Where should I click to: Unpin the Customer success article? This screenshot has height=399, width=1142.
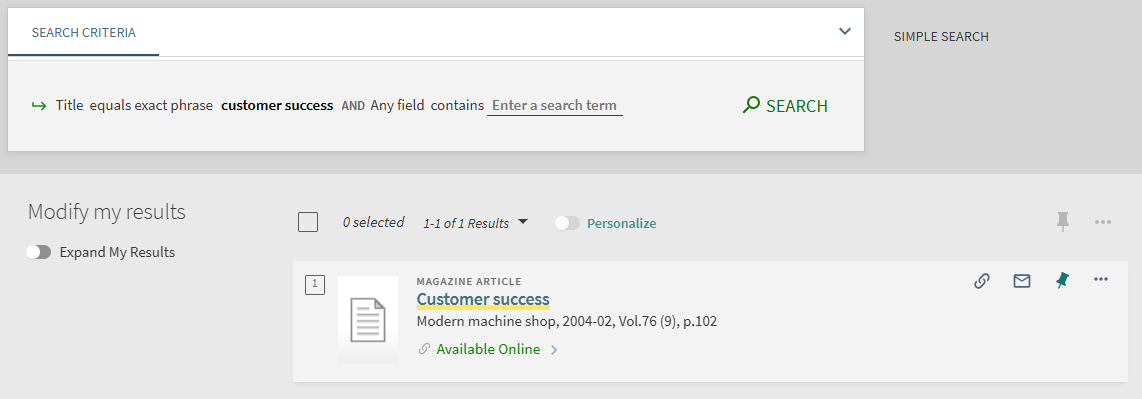[1063, 280]
